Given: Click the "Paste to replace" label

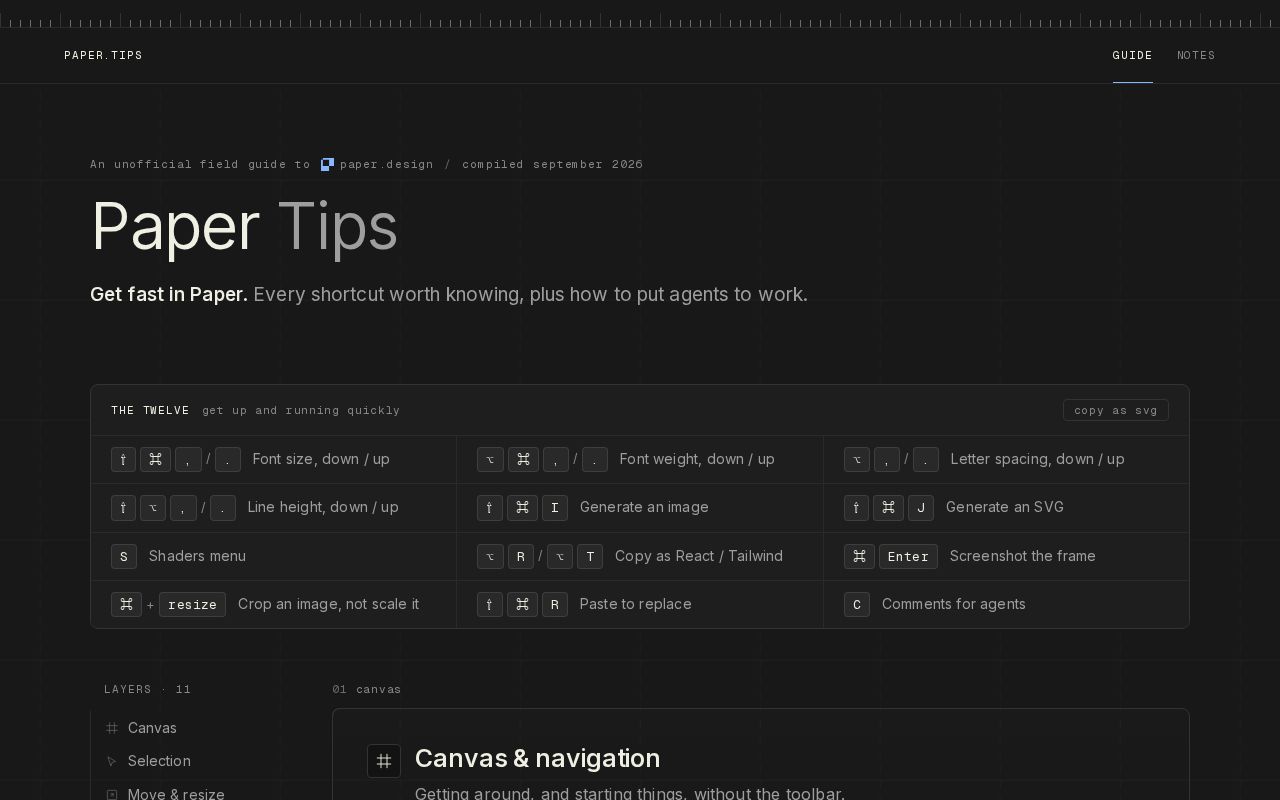Looking at the screenshot, I should click(x=636, y=604).
